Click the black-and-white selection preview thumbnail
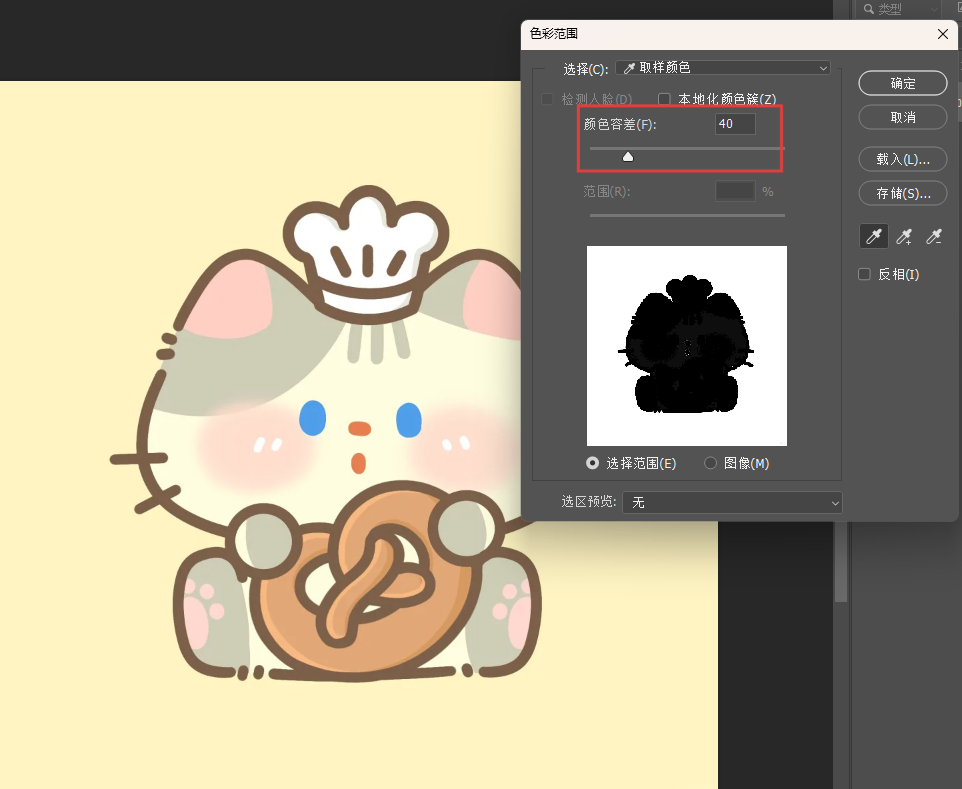This screenshot has width=962, height=789. click(x=686, y=345)
